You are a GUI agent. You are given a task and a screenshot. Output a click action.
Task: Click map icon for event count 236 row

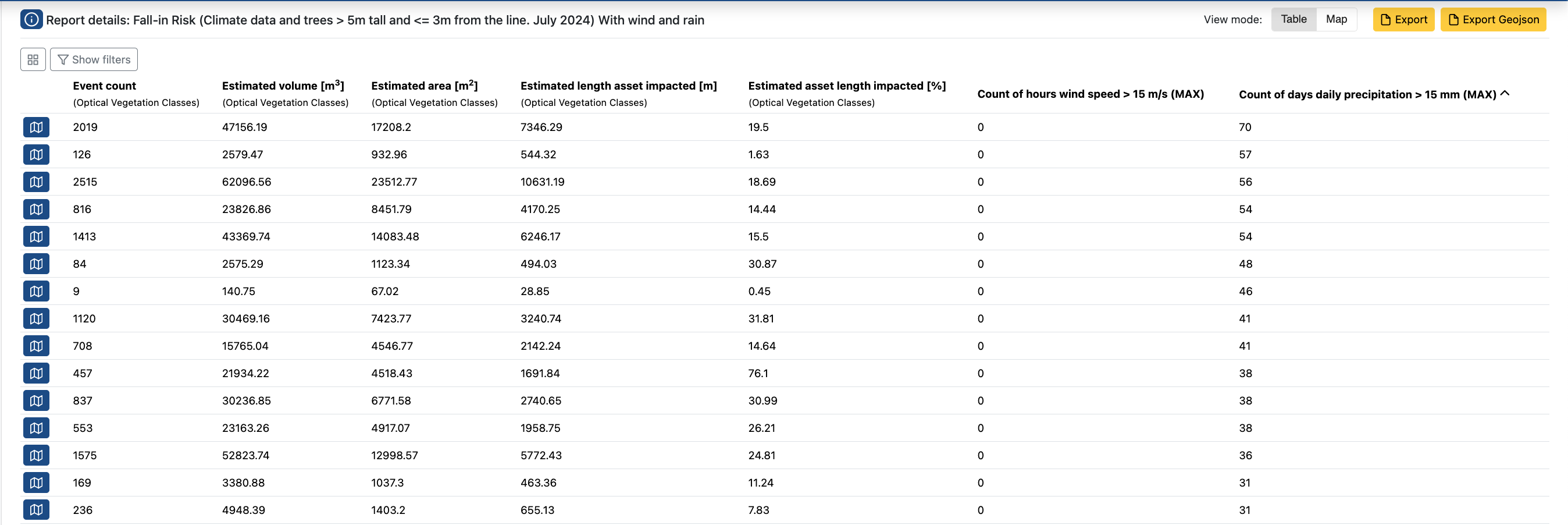point(36,510)
